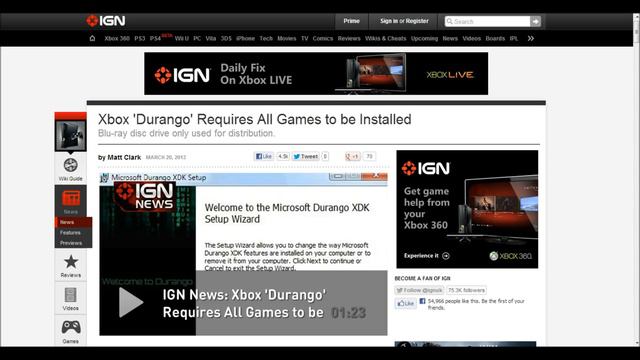Click the IGN logo in header

pyautogui.click(x=106, y=21)
